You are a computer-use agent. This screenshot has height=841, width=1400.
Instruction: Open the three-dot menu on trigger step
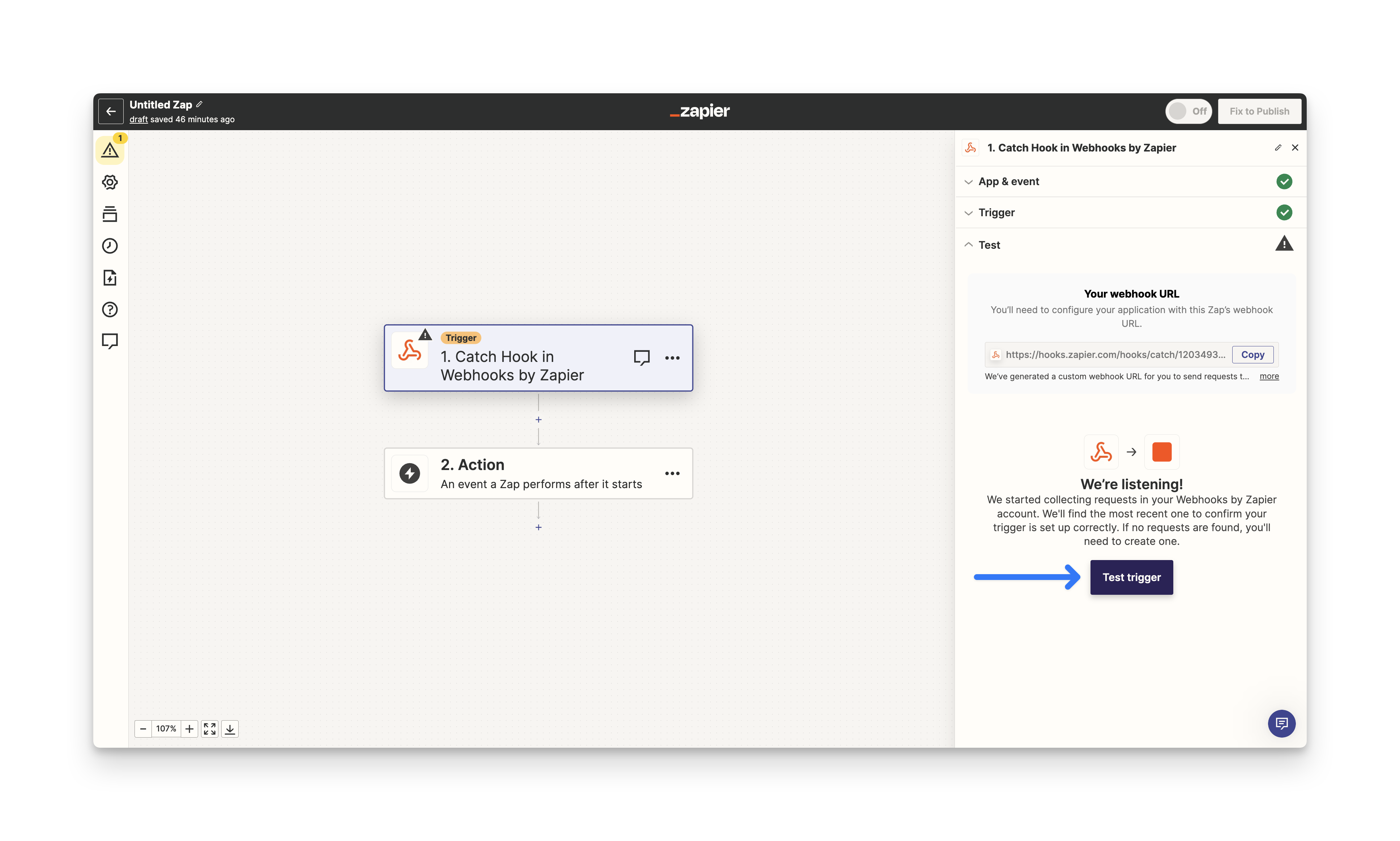(x=672, y=358)
